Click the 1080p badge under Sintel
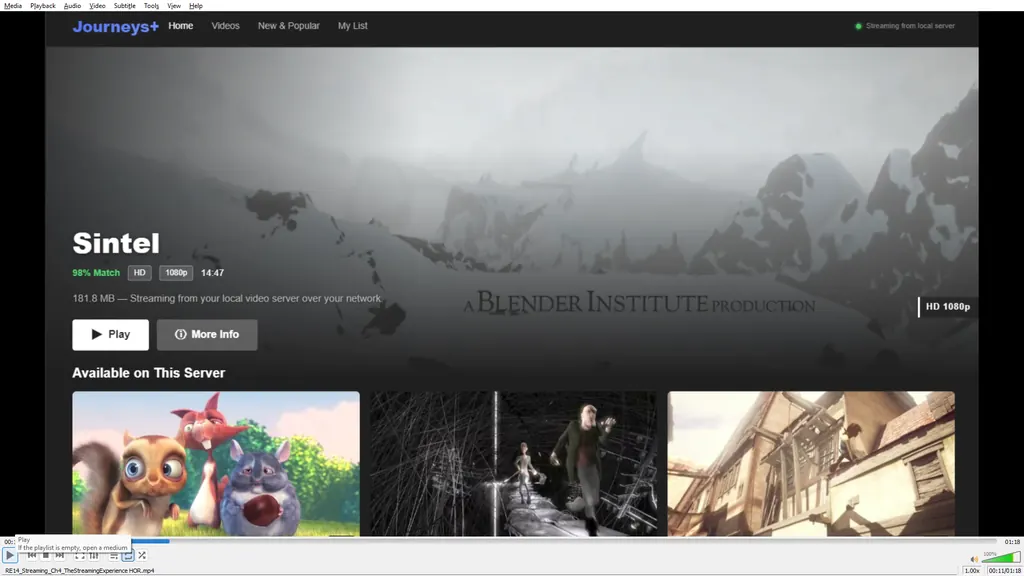This screenshot has height=576, width=1024. click(176, 273)
